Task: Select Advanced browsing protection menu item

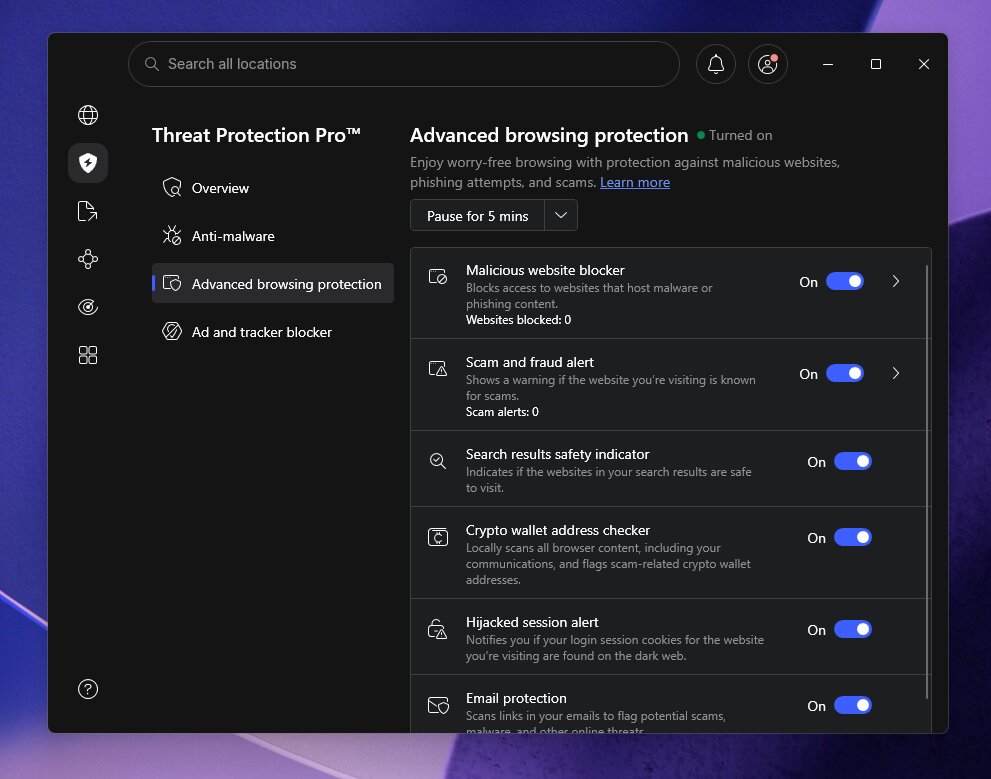Action: point(272,283)
